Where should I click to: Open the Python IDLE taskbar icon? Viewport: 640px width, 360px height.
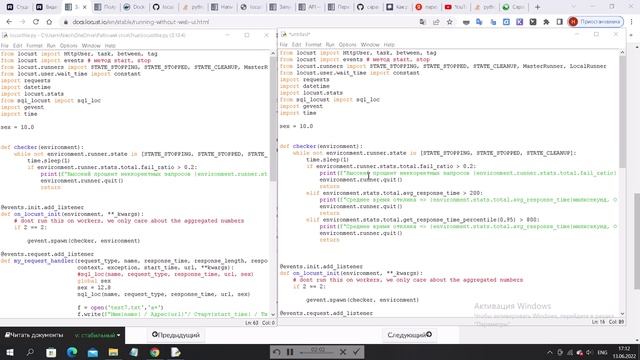pyautogui.click(x=176, y=352)
